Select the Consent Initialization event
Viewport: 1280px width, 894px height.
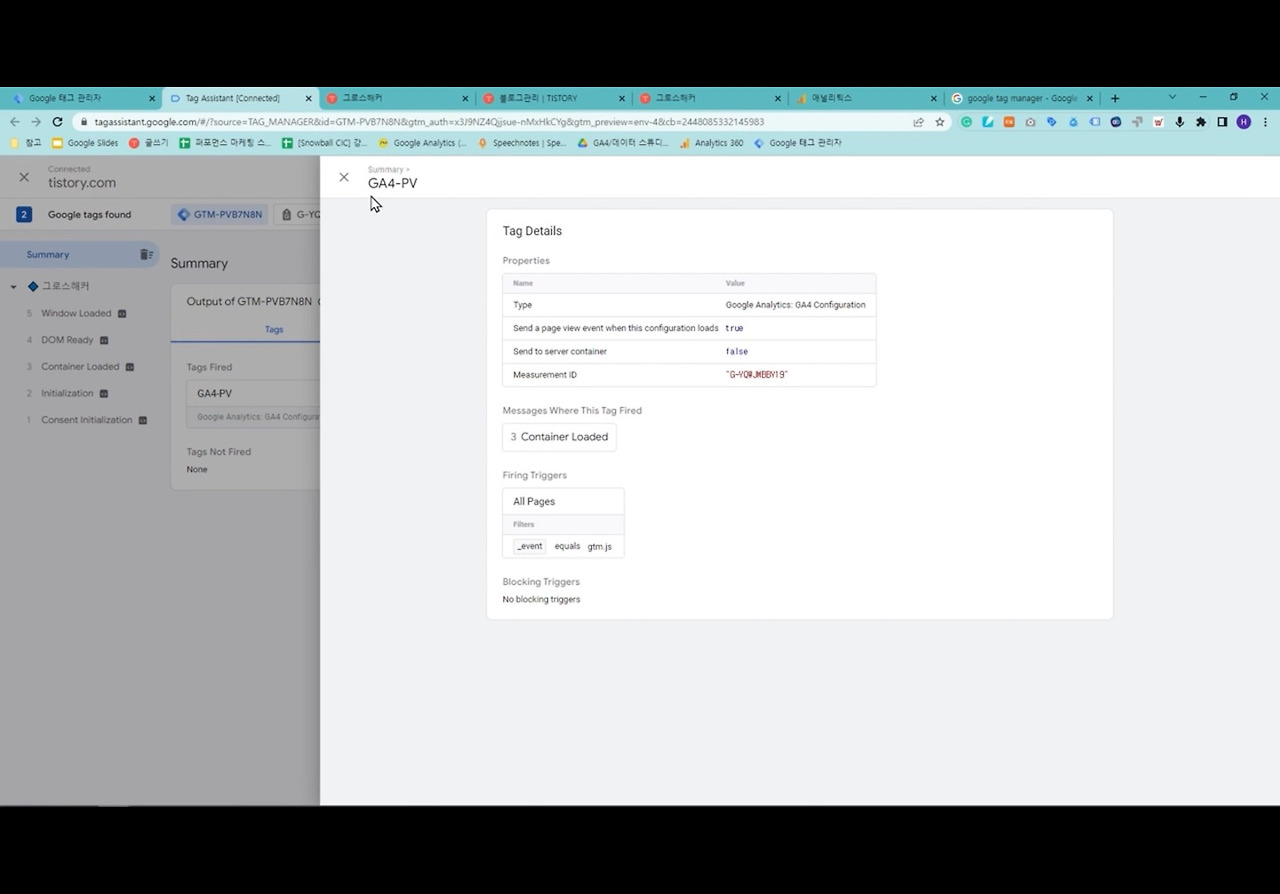point(87,420)
